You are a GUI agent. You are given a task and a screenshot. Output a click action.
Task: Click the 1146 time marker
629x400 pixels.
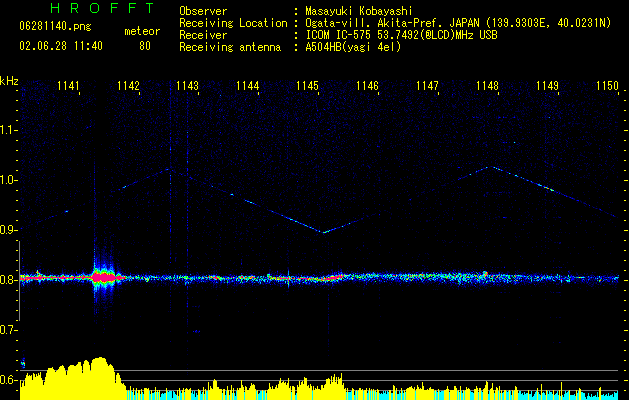[x=367, y=85]
